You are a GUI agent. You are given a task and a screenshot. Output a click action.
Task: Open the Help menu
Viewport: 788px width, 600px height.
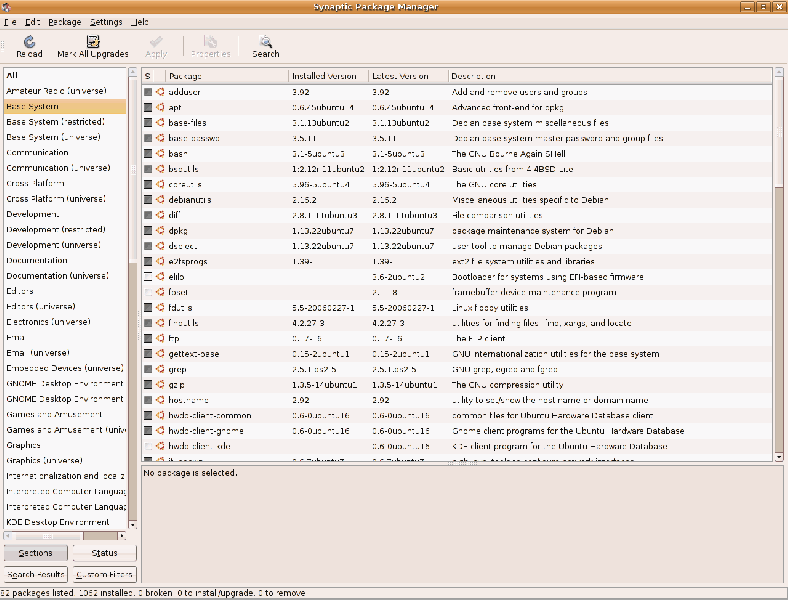pos(140,22)
